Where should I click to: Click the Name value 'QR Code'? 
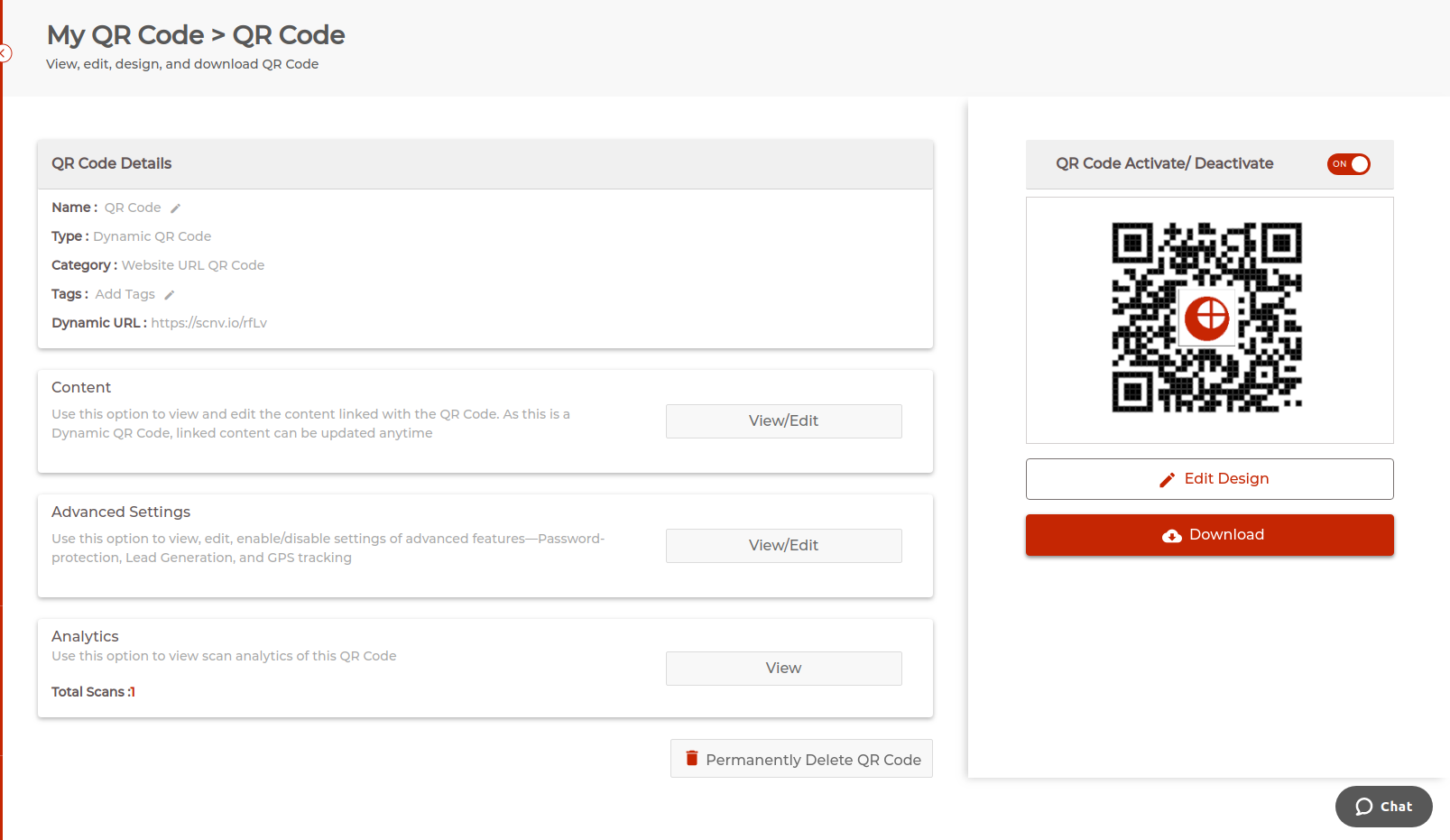tap(133, 208)
